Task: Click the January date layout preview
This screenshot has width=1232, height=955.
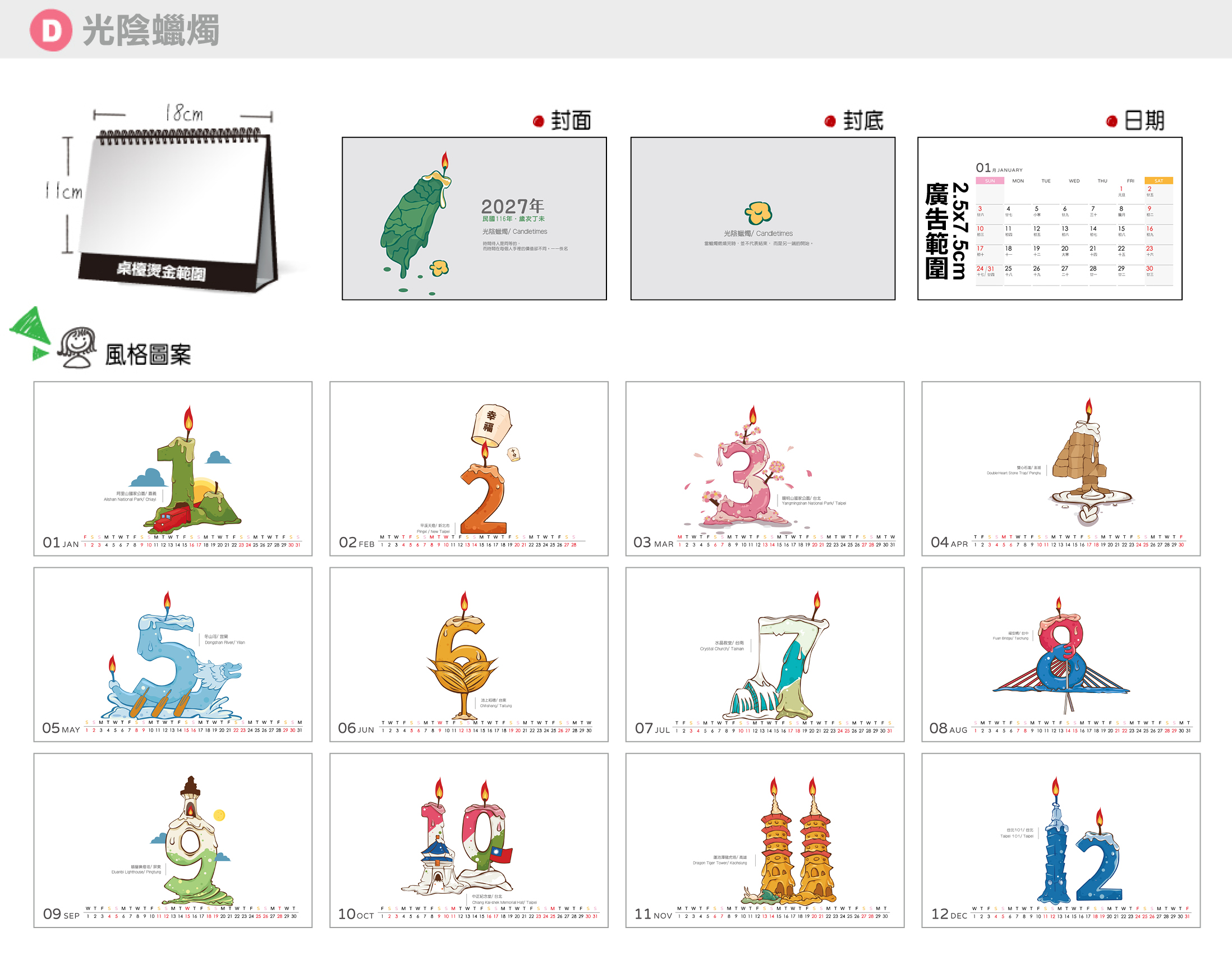Action: pyautogui.click(x=1050, y=219)
